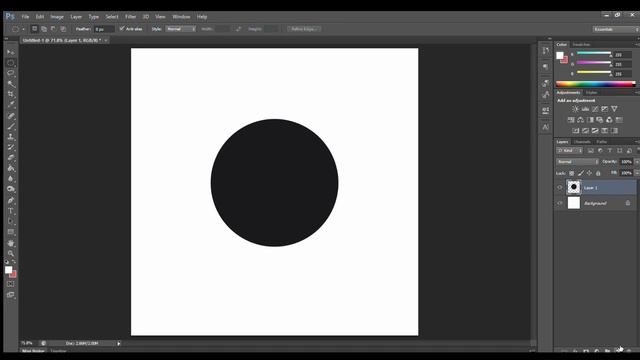Screen dimensions: 640x360
Task: Select the Eraser tool
Action: [11, 158]
